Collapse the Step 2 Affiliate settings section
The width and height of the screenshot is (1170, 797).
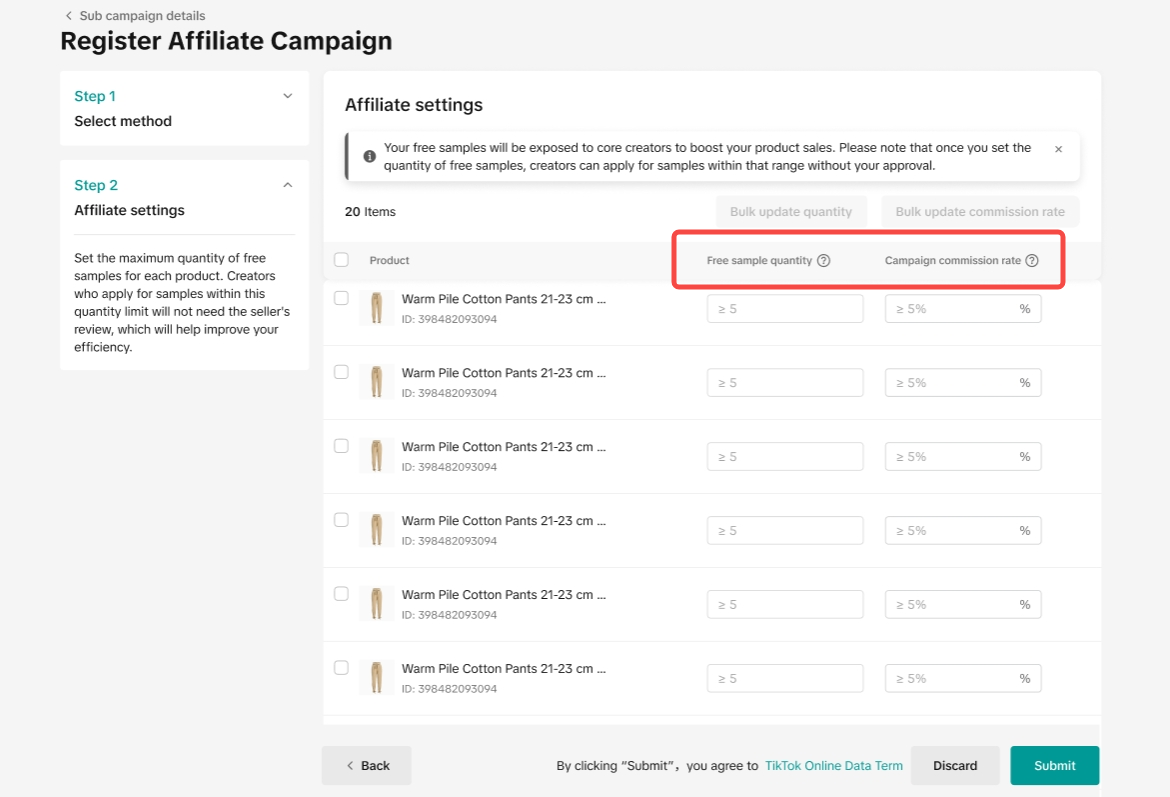pyautogui.click(x=288, y=185)
